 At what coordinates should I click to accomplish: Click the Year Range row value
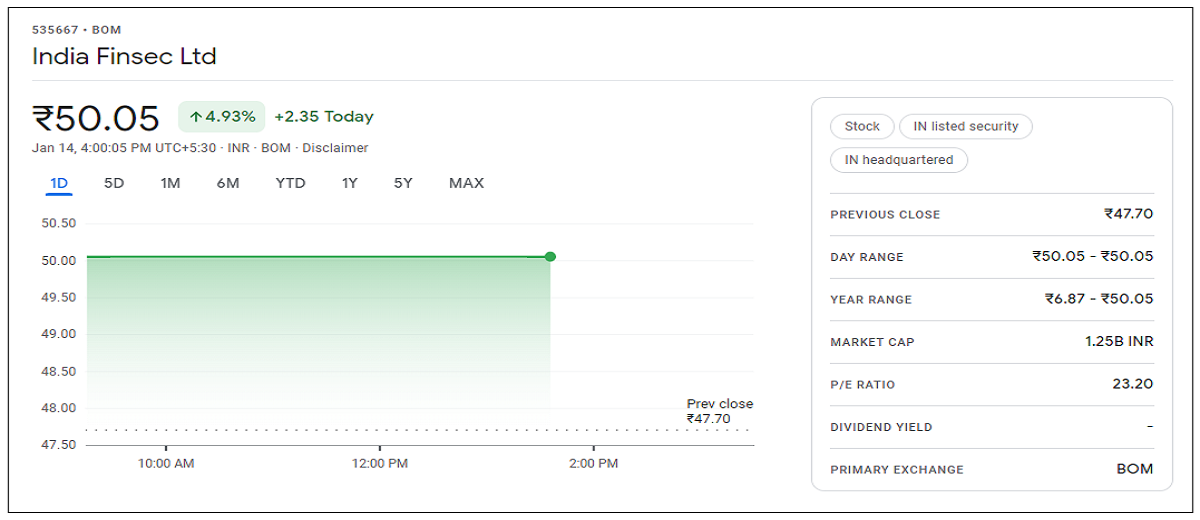(x=1099, y=299)
